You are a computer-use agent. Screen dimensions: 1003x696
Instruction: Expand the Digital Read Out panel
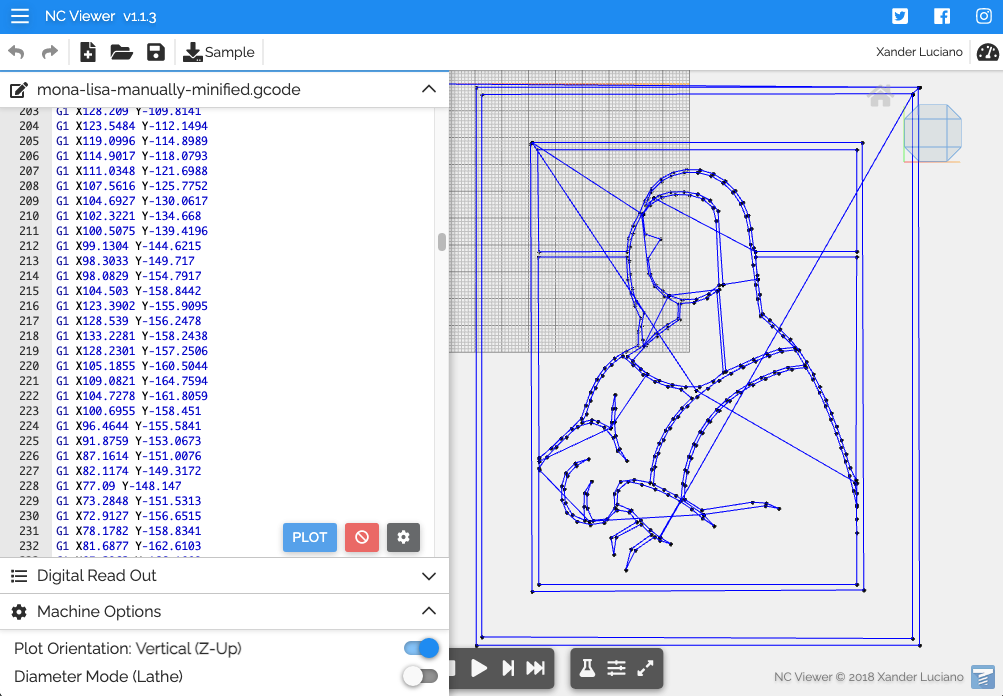tap(429, 576)
